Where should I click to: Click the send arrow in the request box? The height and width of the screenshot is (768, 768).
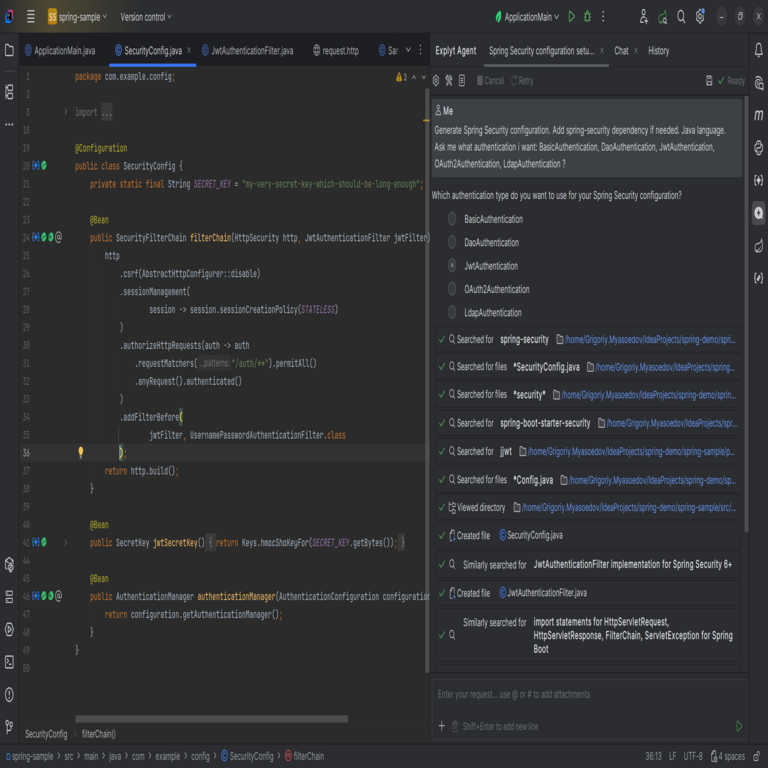[739, 726]
